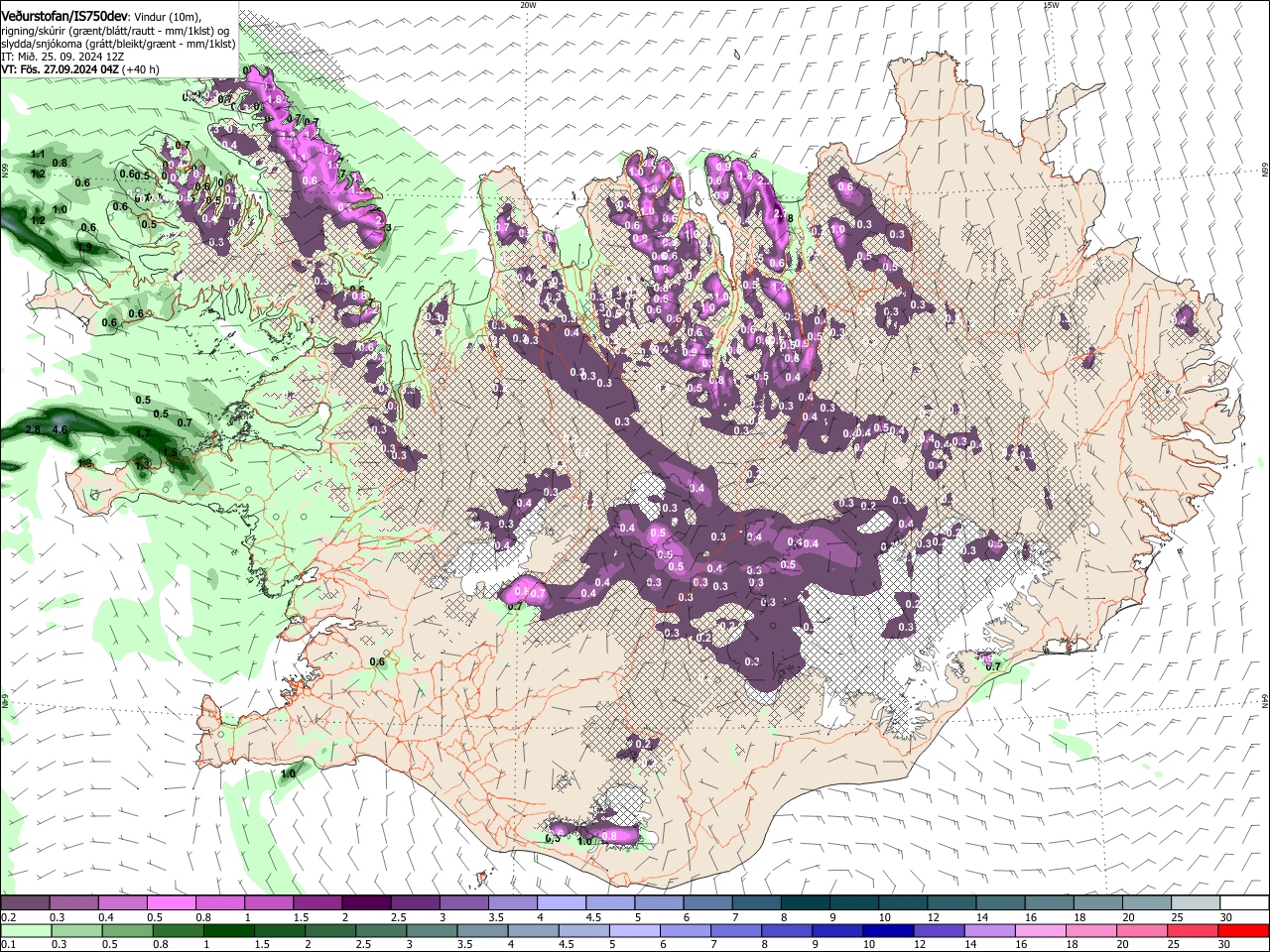Click the '0.1' label in the rain legend
Viewport: 1270px width, 952px height.
[8, 944]
